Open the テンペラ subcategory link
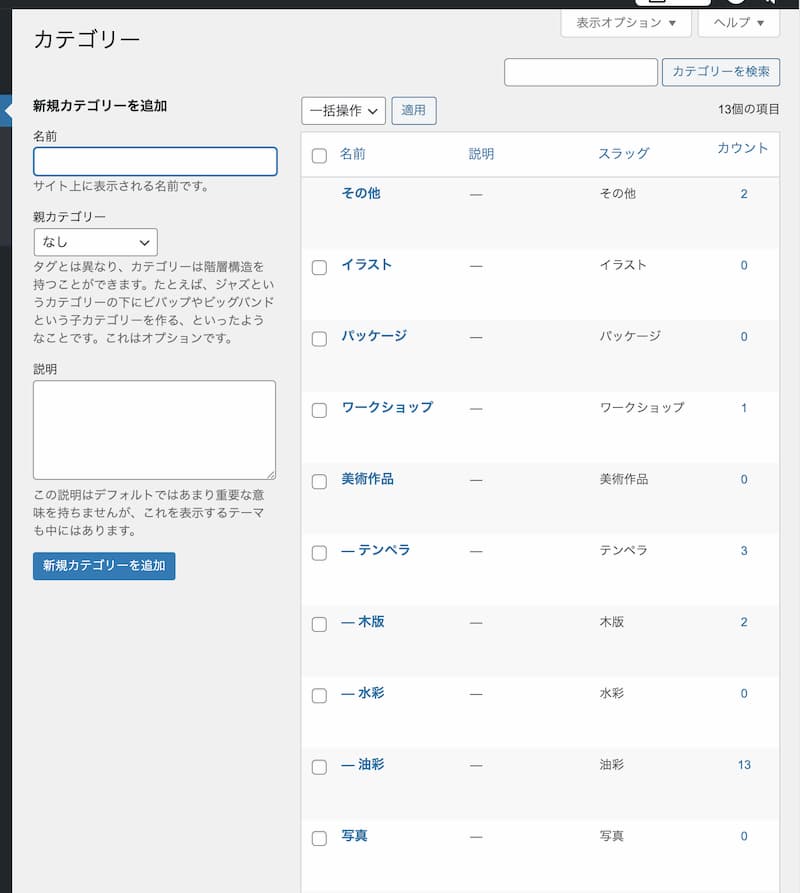Screen dimensions: 800x893 pos(376,550)
